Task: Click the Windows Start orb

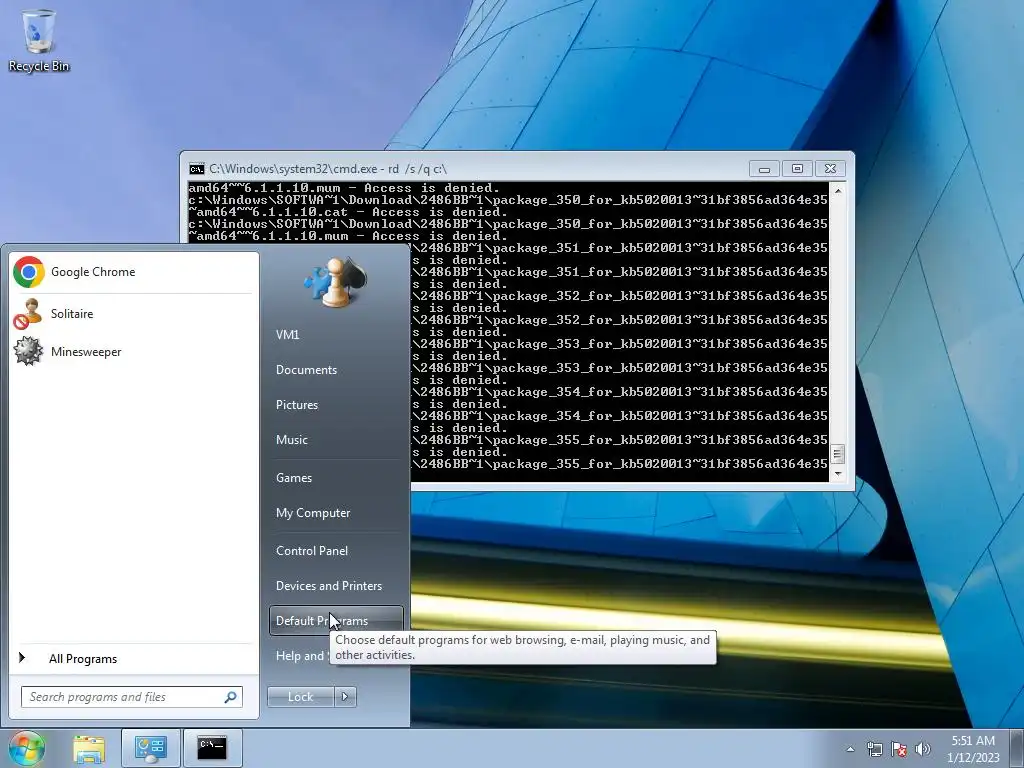Action: click(x=26, y=748)
